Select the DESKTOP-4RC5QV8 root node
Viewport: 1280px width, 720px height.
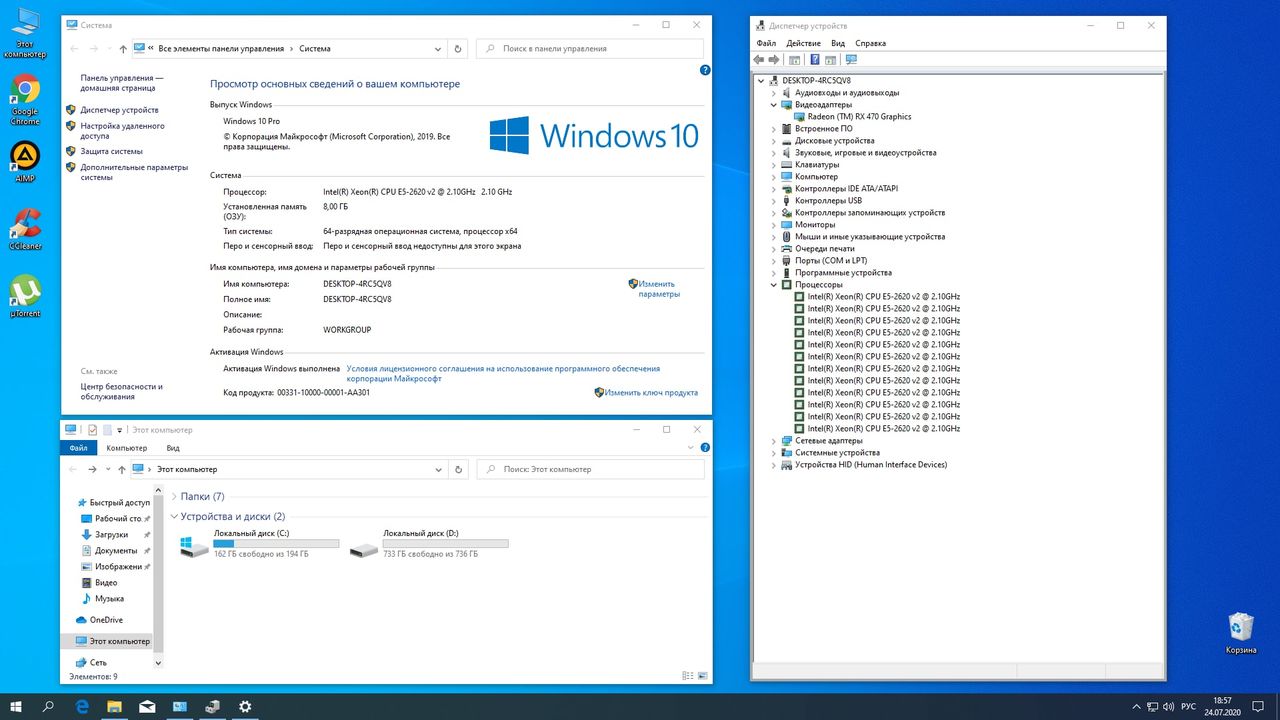tap(816, 81)
